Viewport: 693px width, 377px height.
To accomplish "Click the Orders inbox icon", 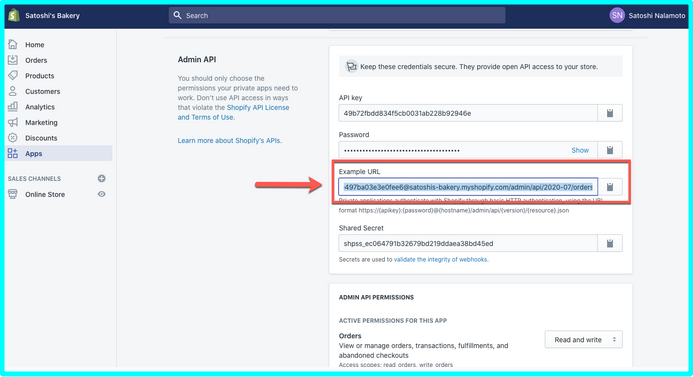I will point(13,60).
